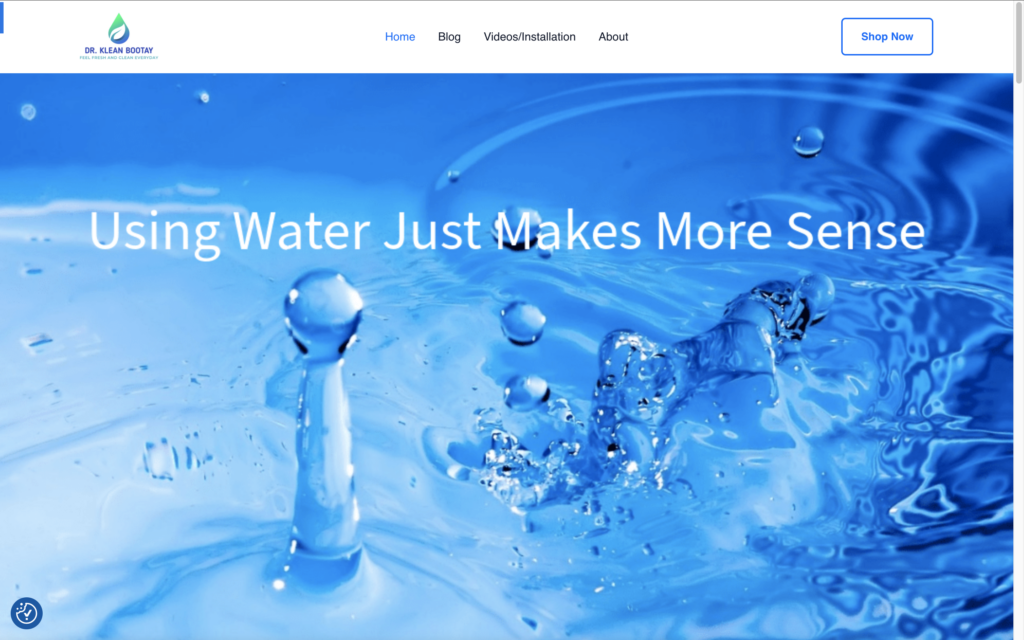Open the Videos/Installation page
The image size is (1024, 640).
tap(530, 37)
